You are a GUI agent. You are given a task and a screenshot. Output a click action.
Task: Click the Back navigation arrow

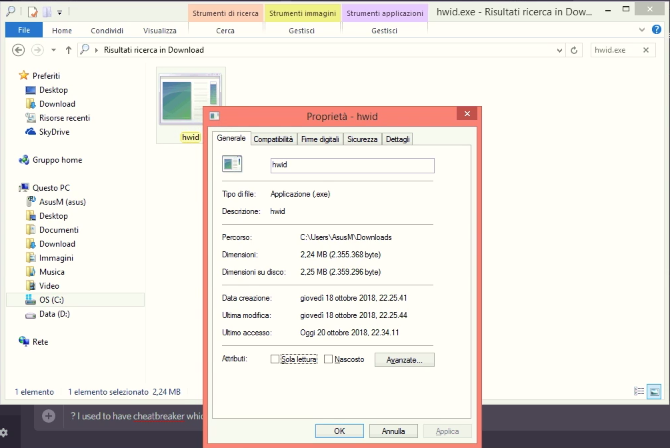tap(18, 50)
